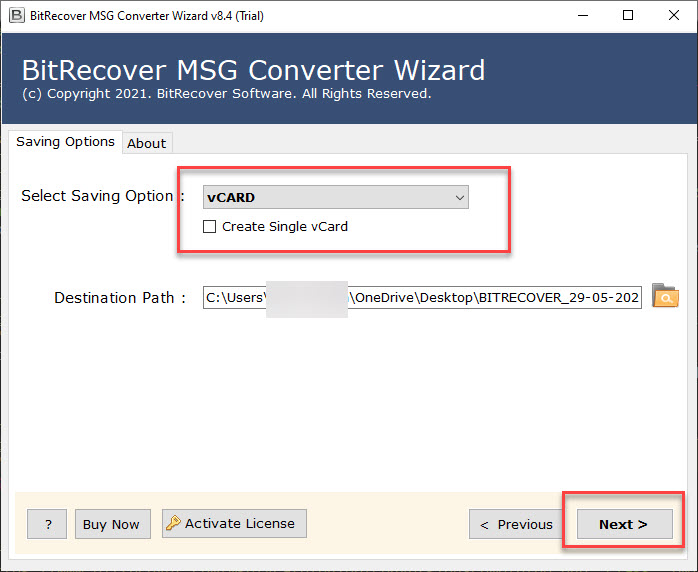This screenshot has width=698, height=572.
Task: Click the copyright 2021 BitRecover Software text
Action: (227, 94)
